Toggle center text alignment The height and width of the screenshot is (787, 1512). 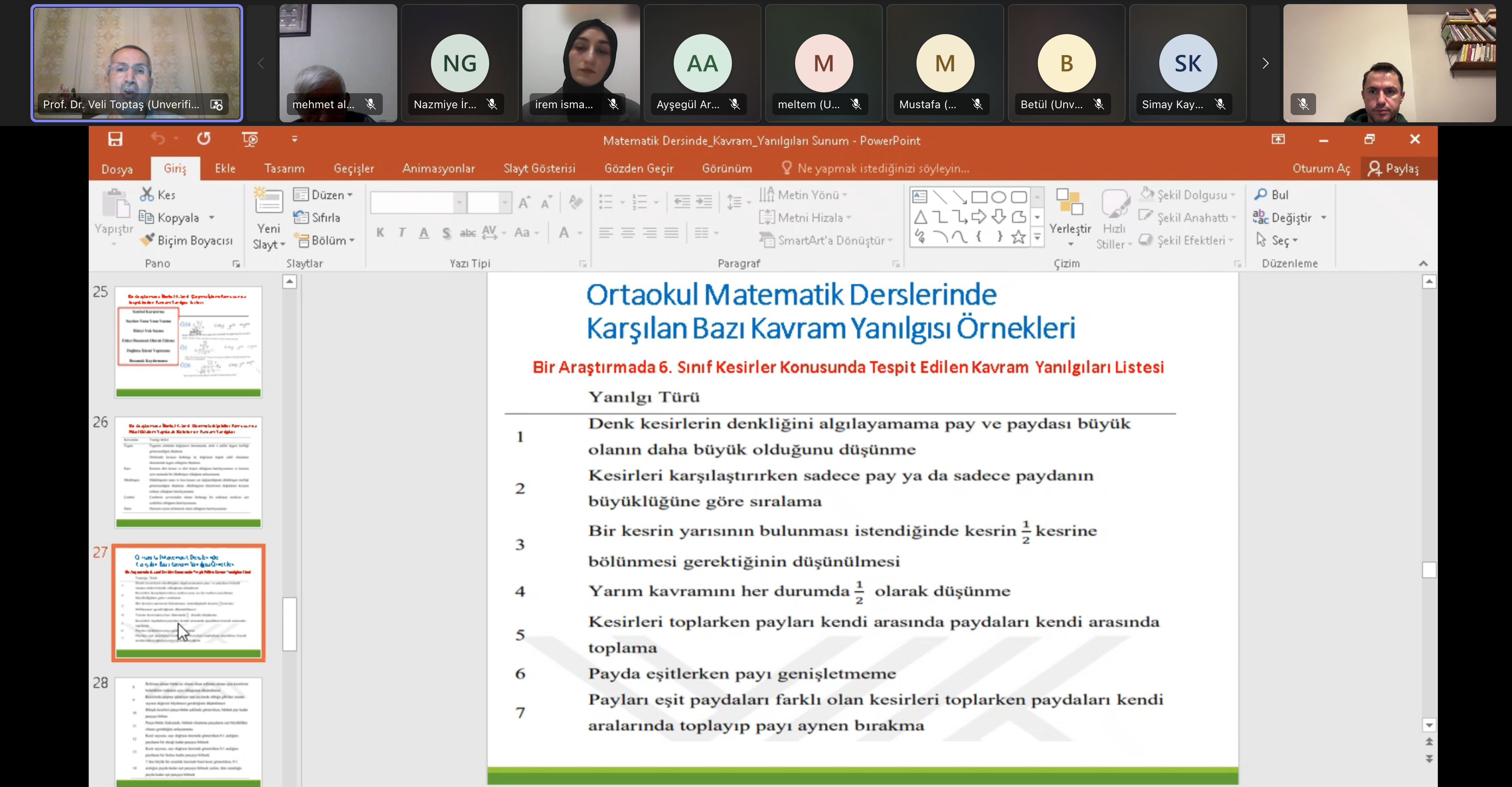coord(627,233)
